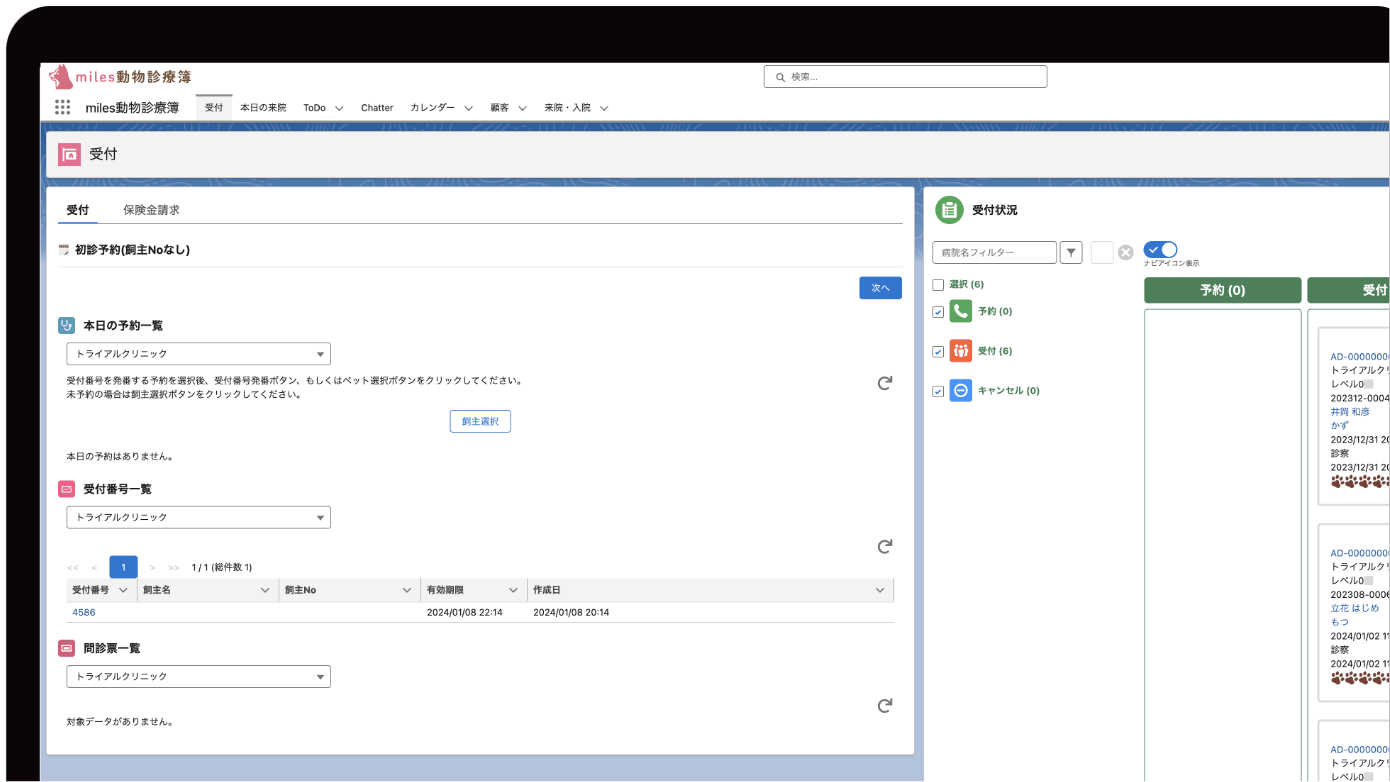Click the icon beside 問診票一覧
The width and height of the screenshot is (1390, 782).
[x=67, y=648]
